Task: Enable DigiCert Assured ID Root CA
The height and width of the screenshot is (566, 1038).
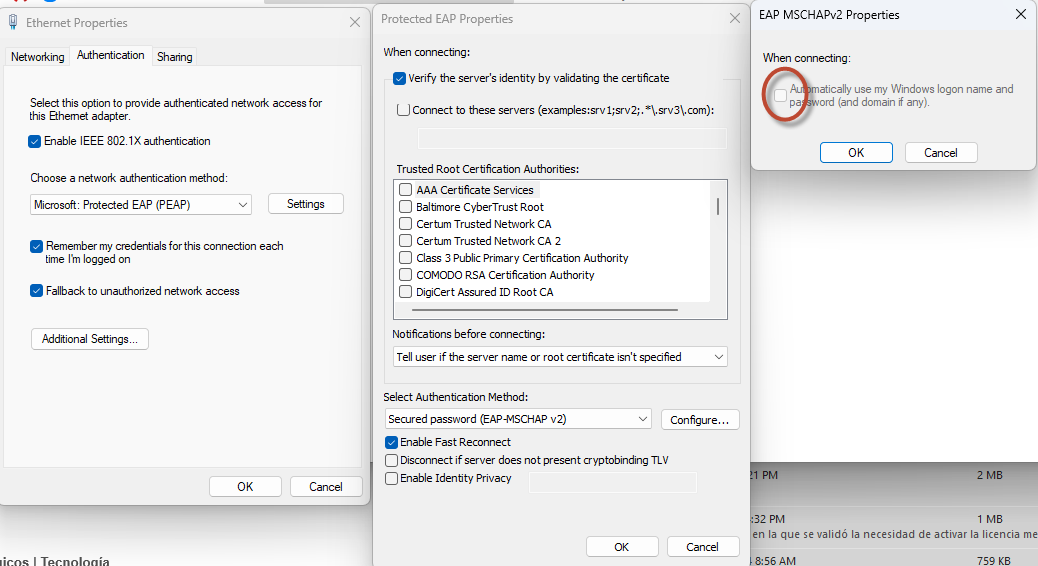Action: point(406,292)
